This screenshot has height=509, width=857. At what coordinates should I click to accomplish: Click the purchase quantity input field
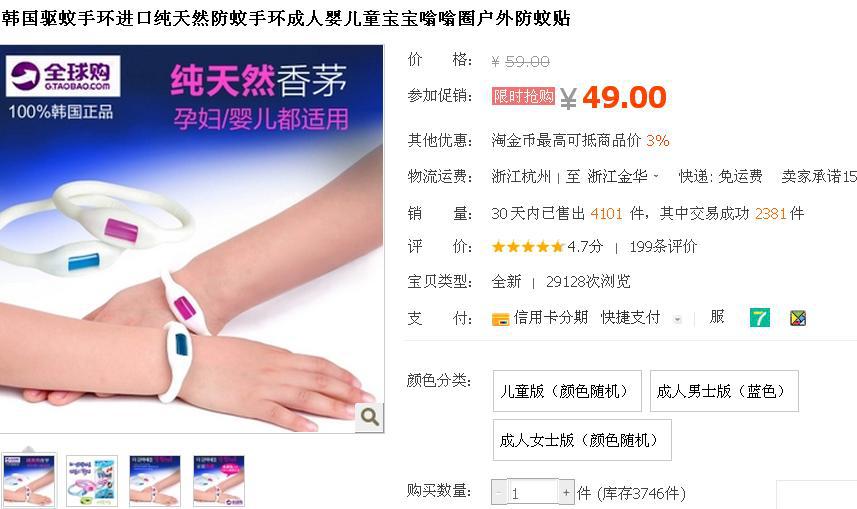[533, 493]
